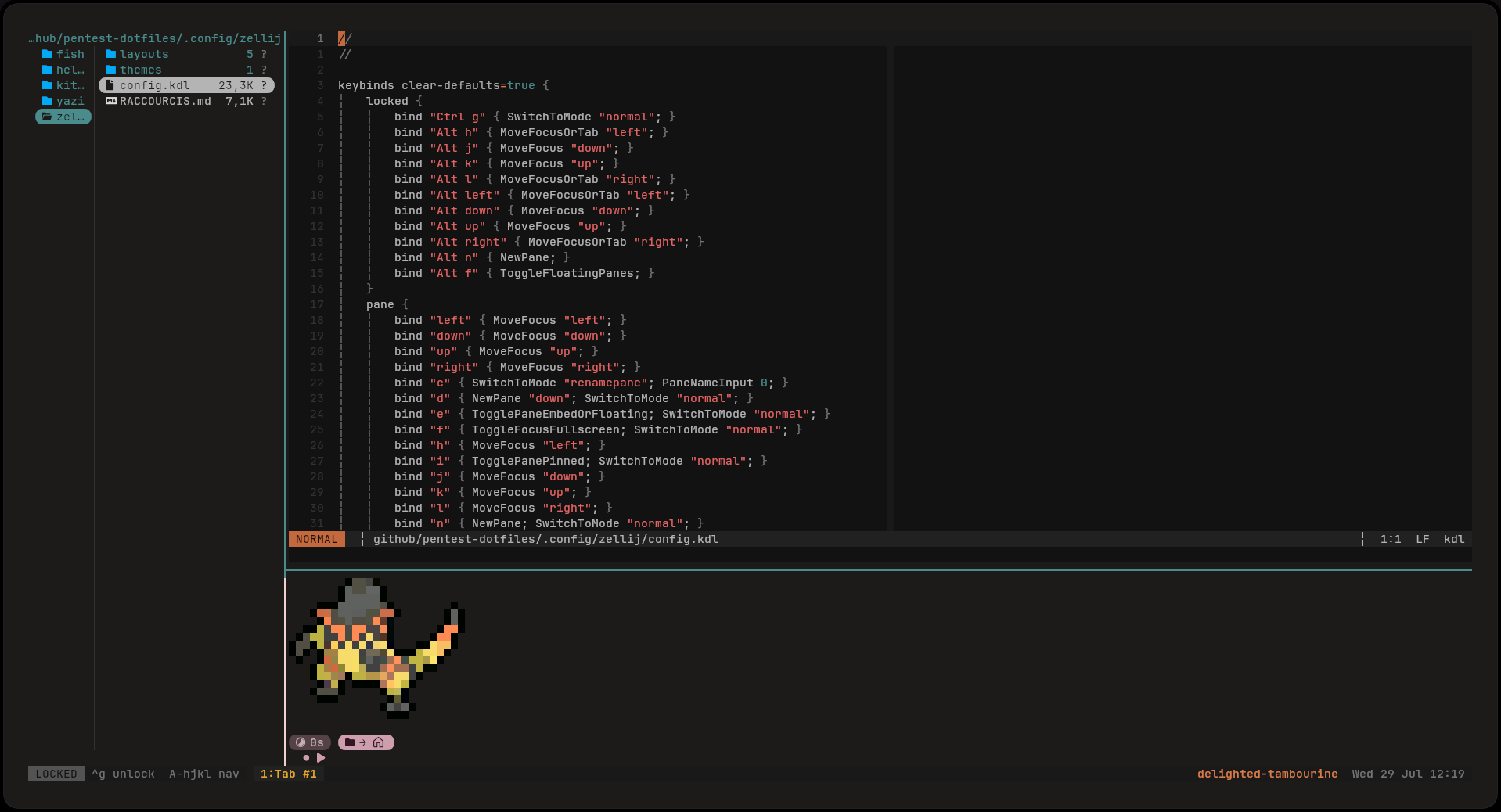The height and width of the screenshot is (812, 1501).
Task: Open the layouts folder entry
Action: coord(186,54)
